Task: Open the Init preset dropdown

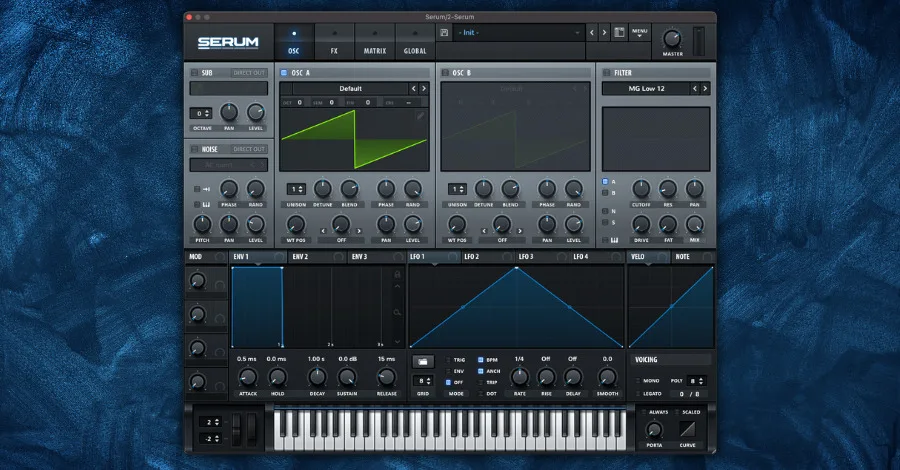Action: tap(519, 33)
